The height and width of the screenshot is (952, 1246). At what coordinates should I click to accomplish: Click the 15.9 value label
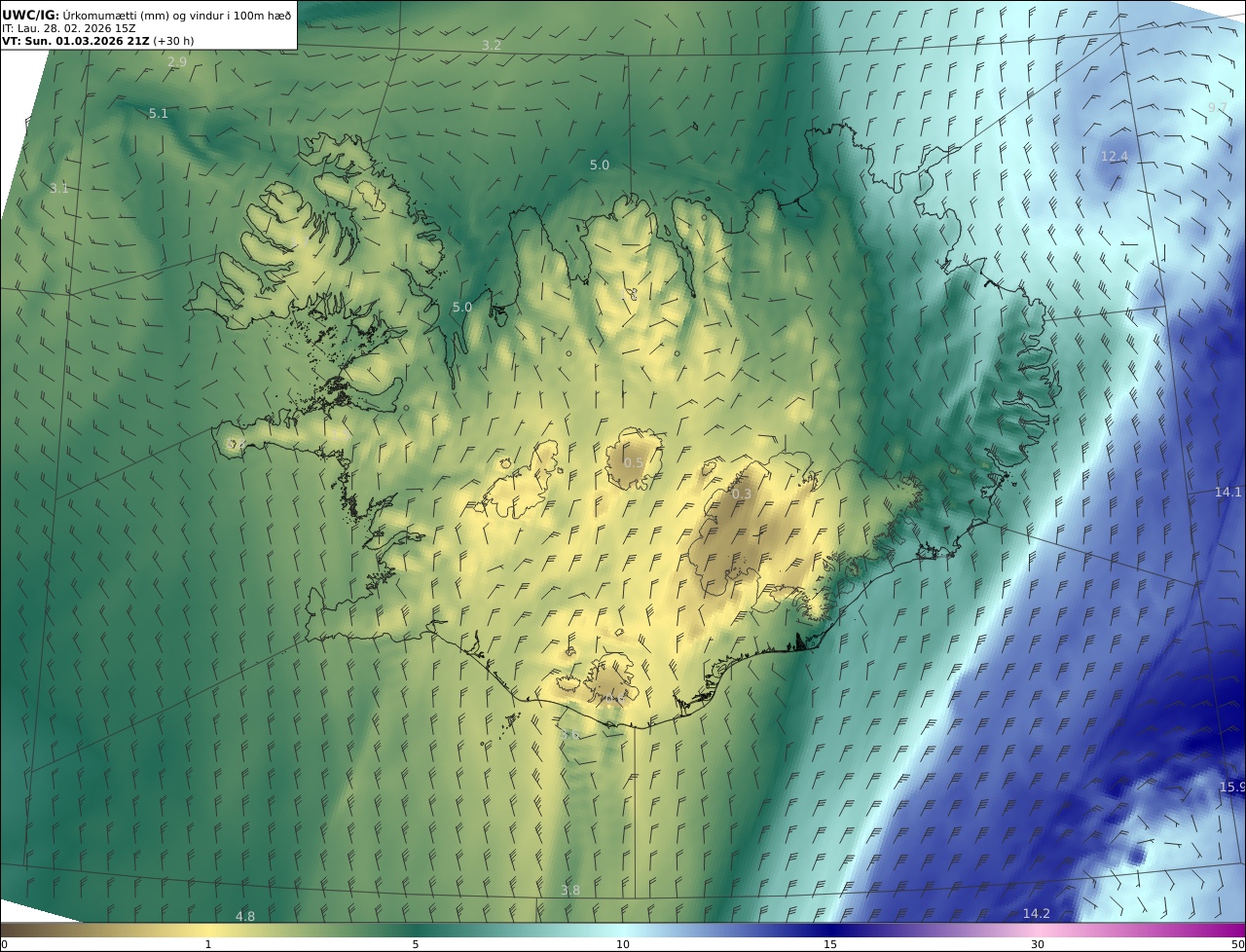(x=1231, y=787)
